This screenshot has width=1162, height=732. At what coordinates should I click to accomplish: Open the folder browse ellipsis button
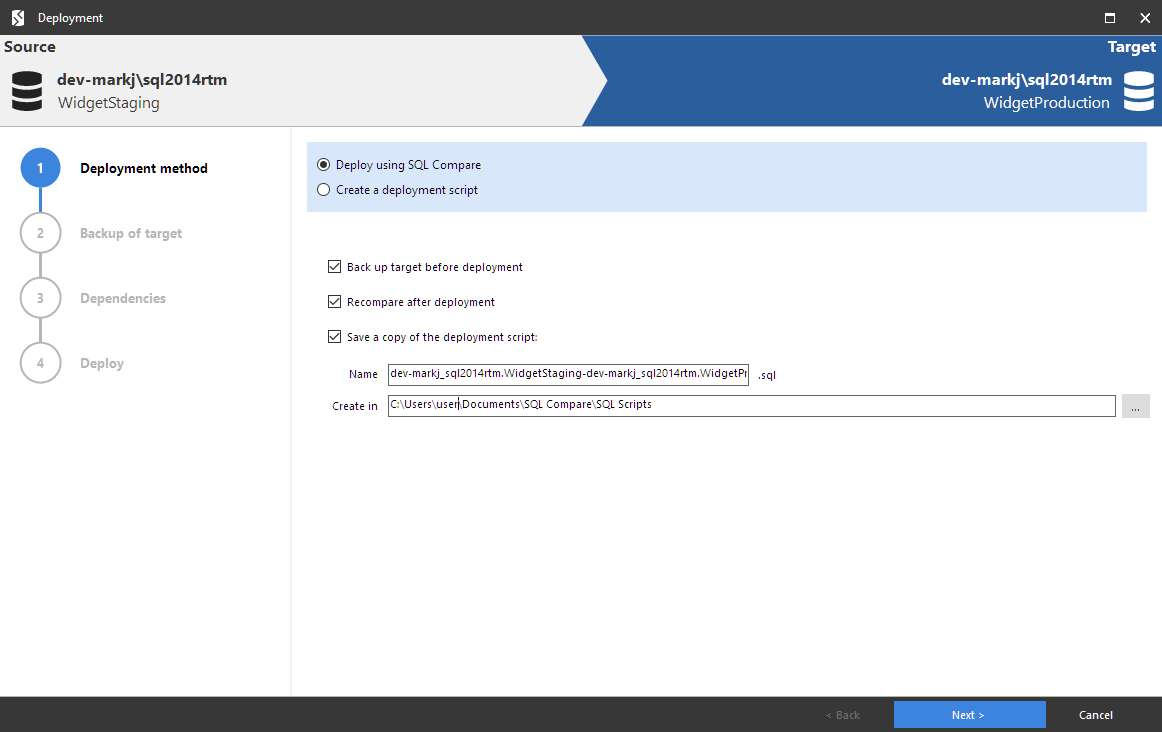coord(1135,405)
